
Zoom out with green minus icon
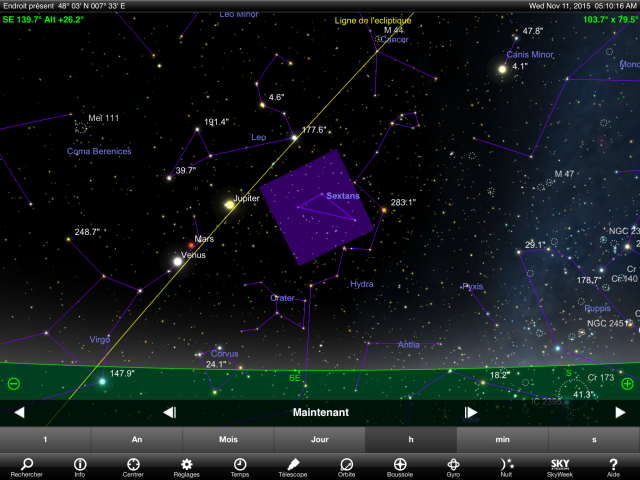13,384
